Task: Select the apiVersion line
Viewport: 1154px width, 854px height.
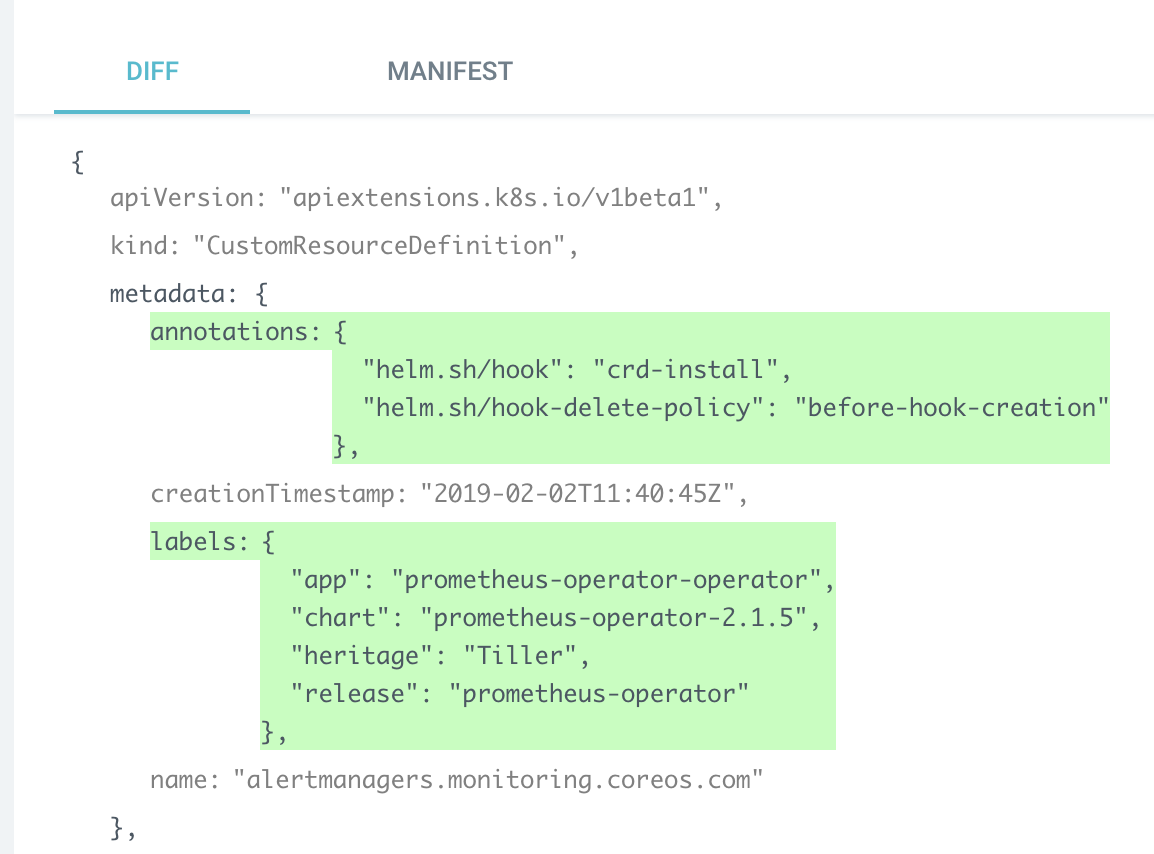Action: click(415, 197)
